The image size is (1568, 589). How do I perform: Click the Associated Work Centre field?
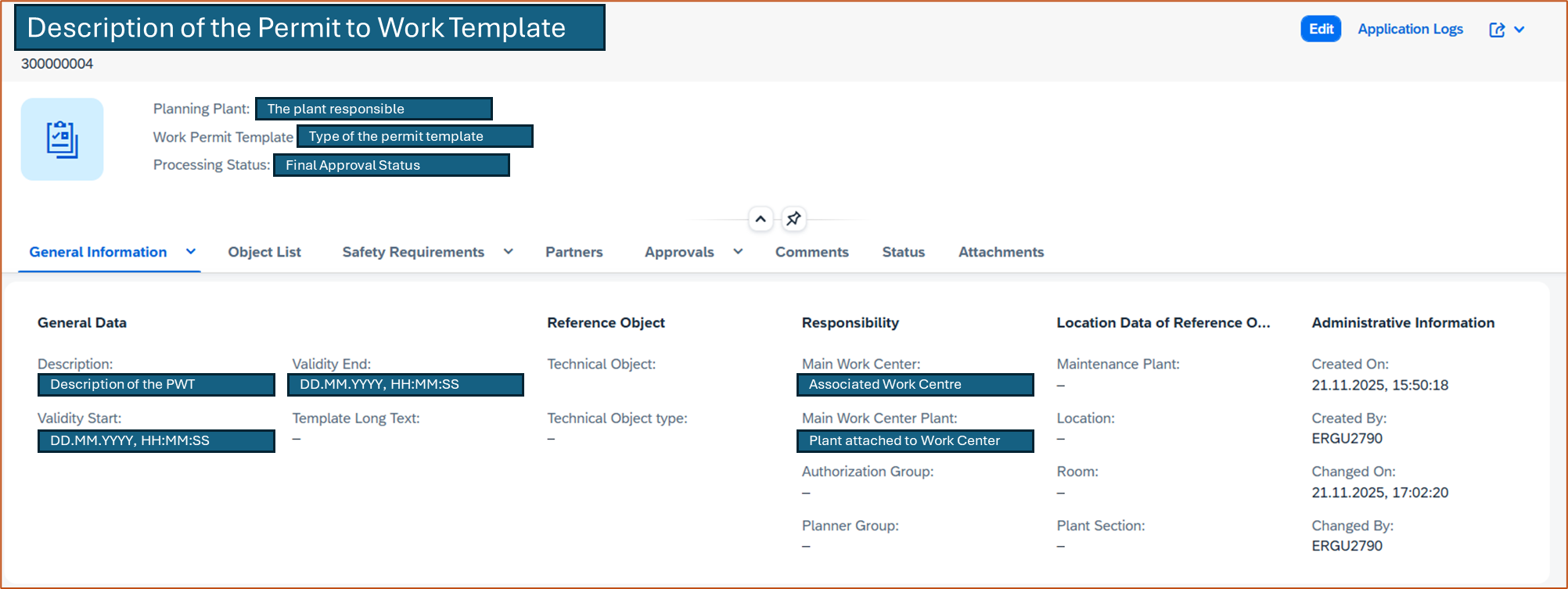pos(915,385)
